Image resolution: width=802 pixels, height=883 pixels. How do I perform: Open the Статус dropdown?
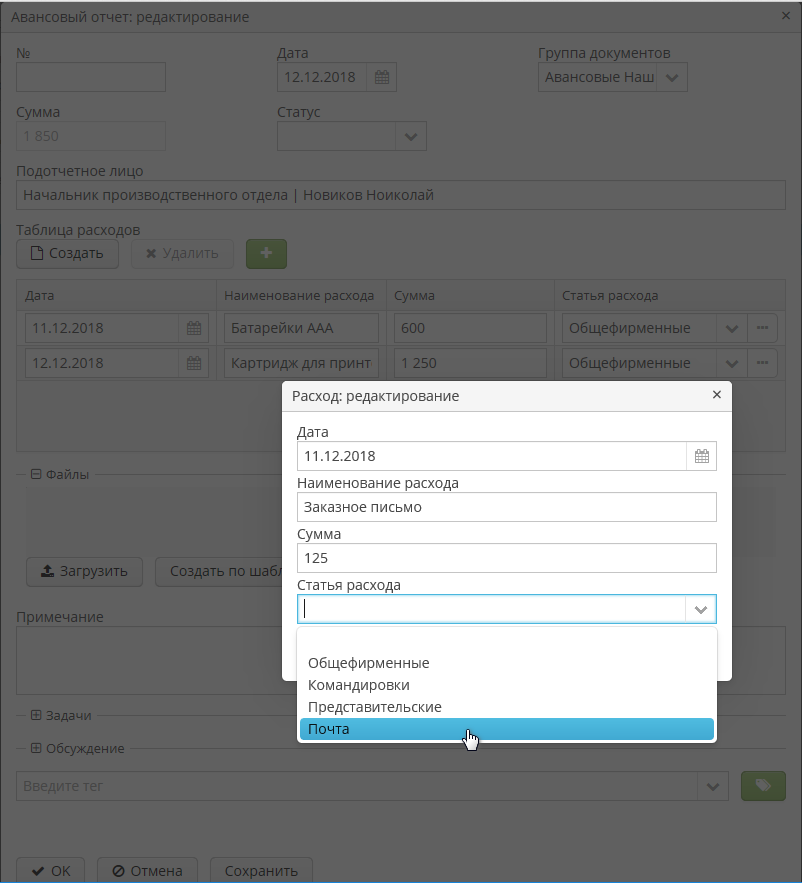(410, 136)
